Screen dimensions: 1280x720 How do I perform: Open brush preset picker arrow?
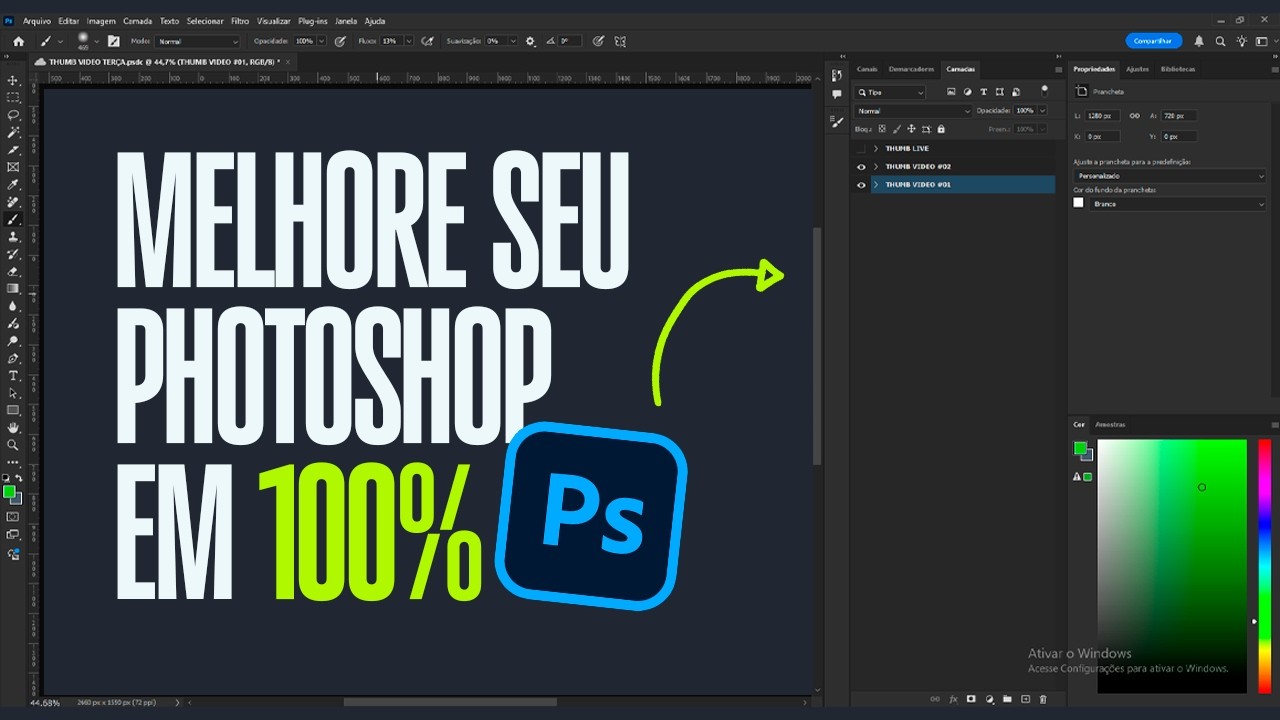click(x=97, y=42)
